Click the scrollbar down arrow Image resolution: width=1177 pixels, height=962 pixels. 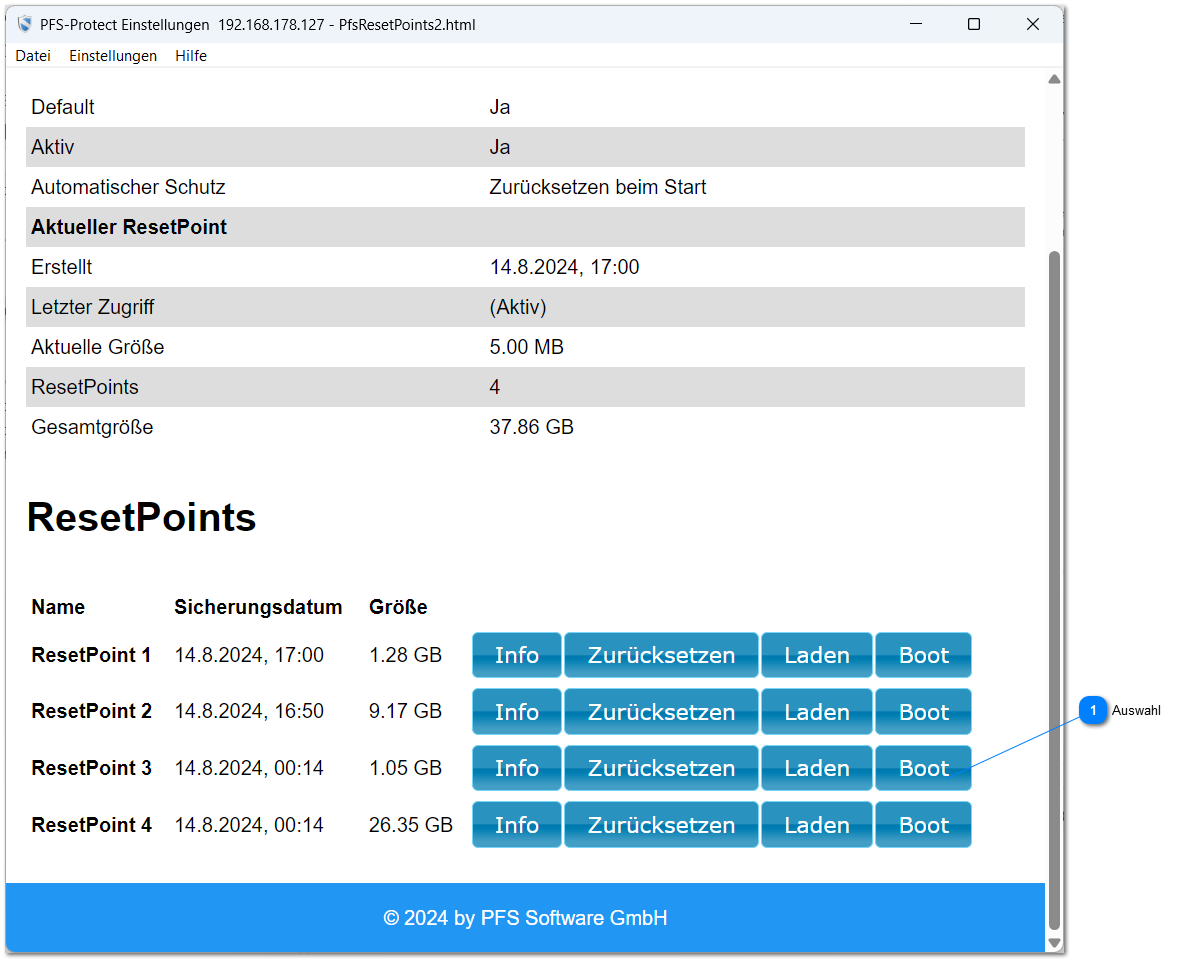point(1053,943)
